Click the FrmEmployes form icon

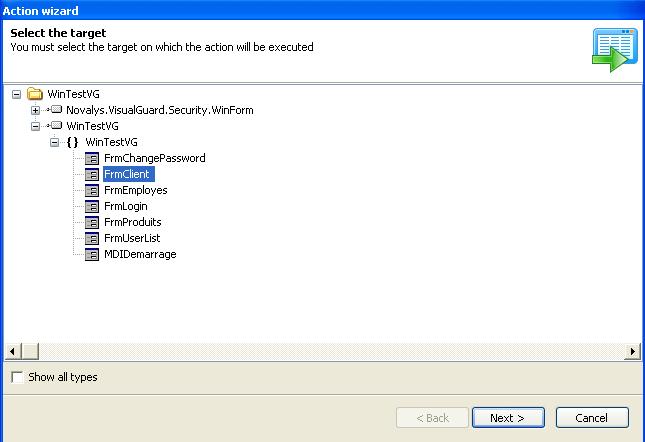click(92, 190)
